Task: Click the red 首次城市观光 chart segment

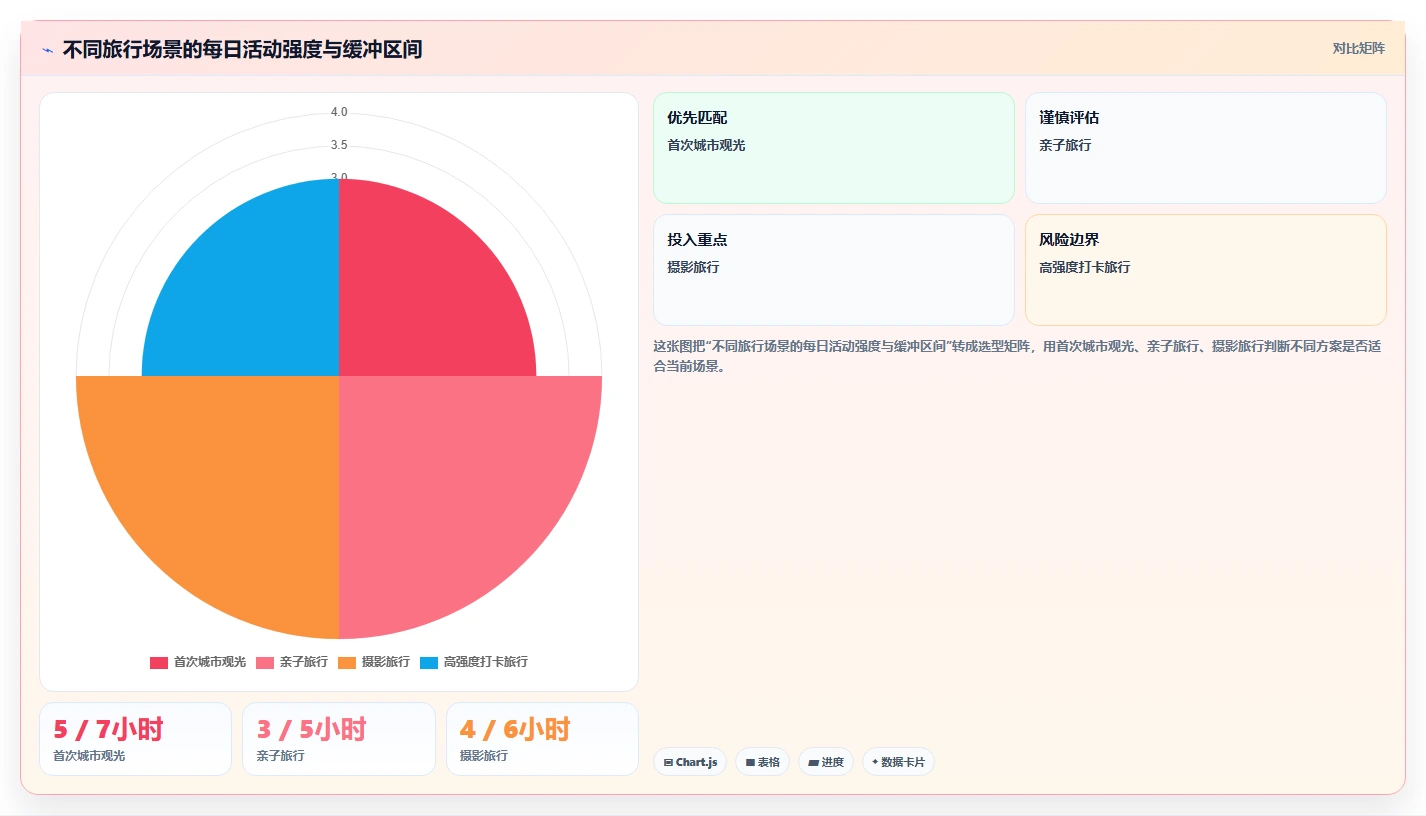Action: click(x=420, y=295)
